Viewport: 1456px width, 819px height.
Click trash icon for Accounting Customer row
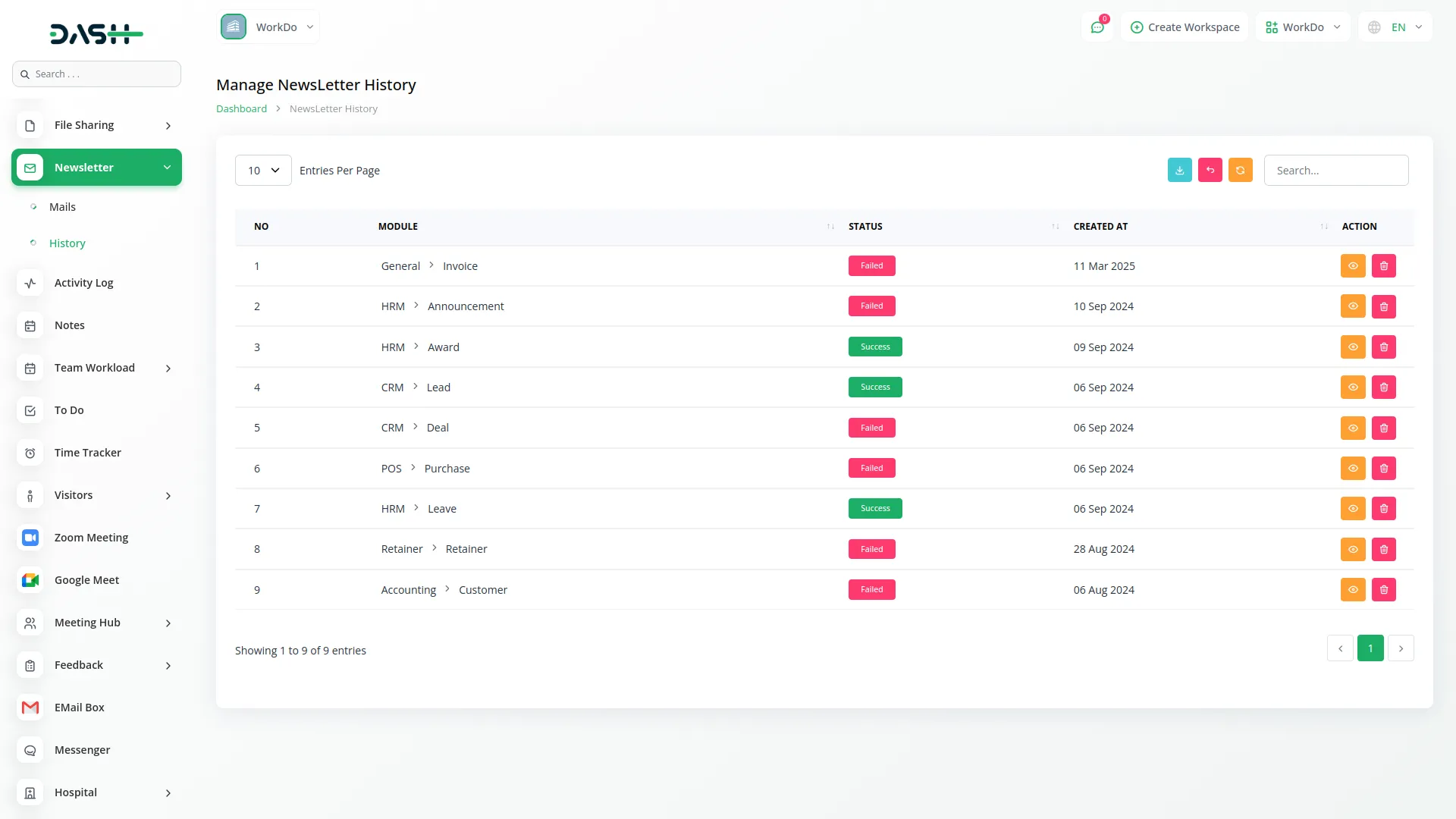coord(1383,590)
